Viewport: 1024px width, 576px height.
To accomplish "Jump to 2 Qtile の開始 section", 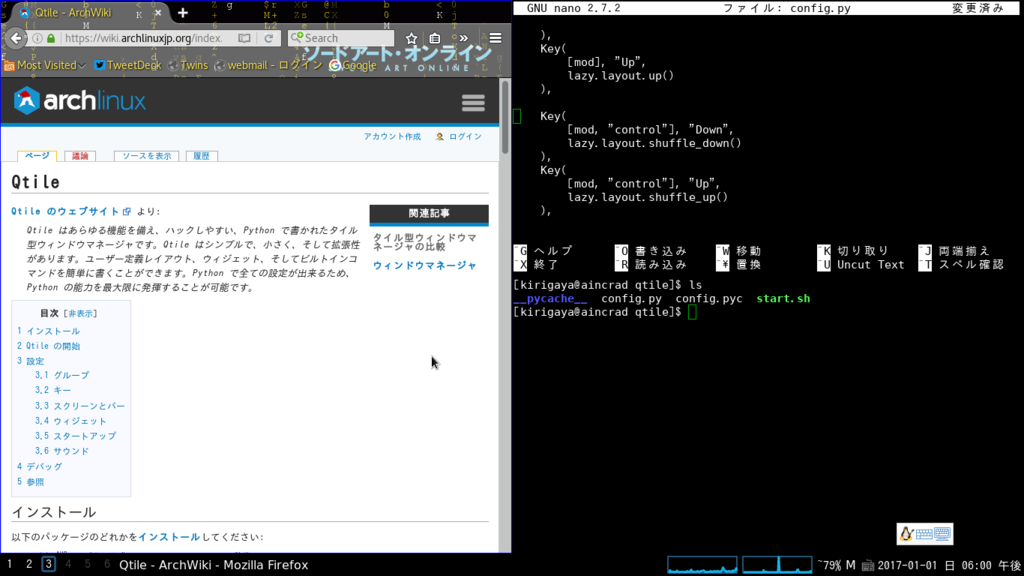I will pos(48,346).
